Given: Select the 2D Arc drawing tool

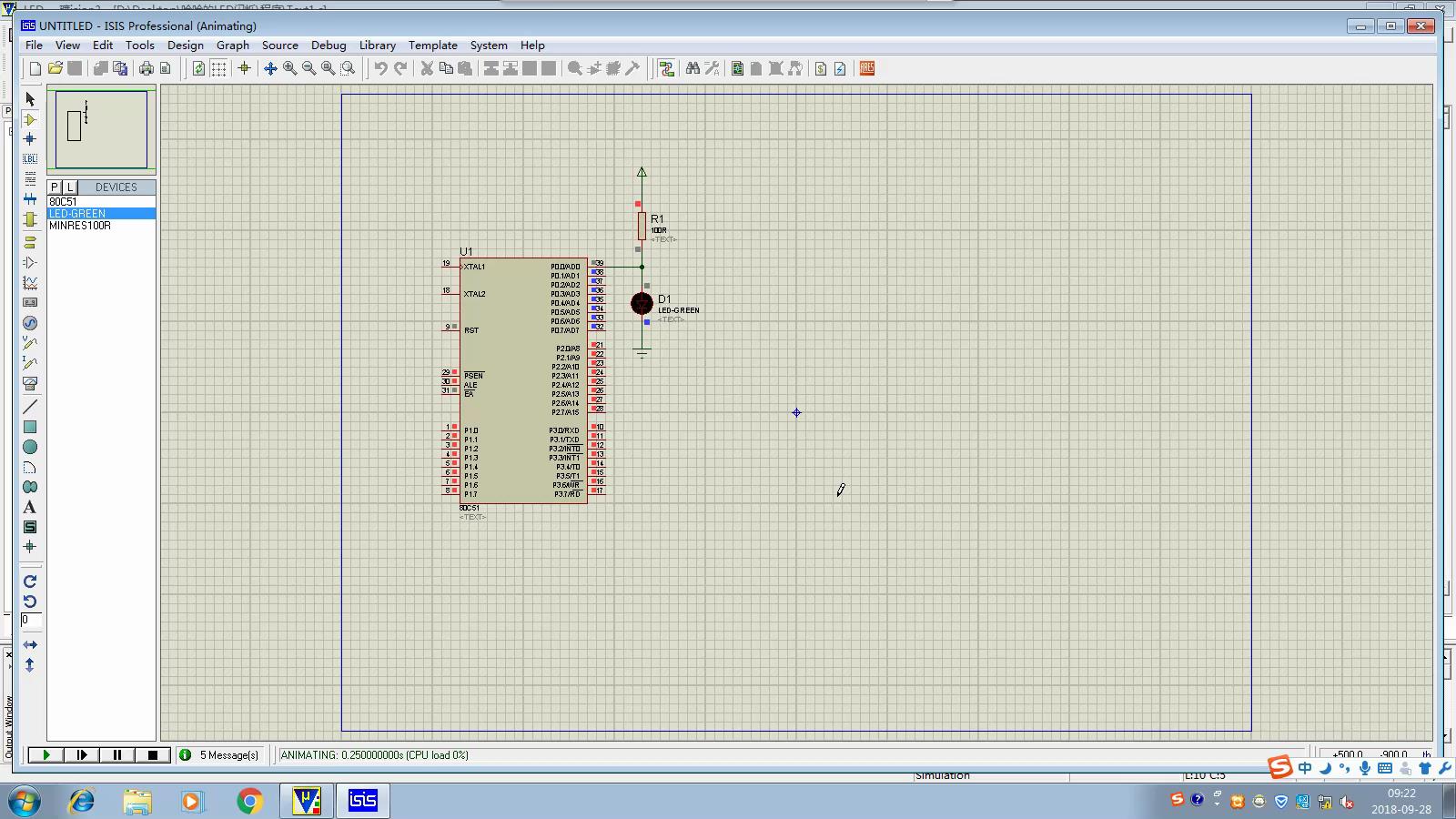Looking at the screenshot, I should click(x=30, y=467).
